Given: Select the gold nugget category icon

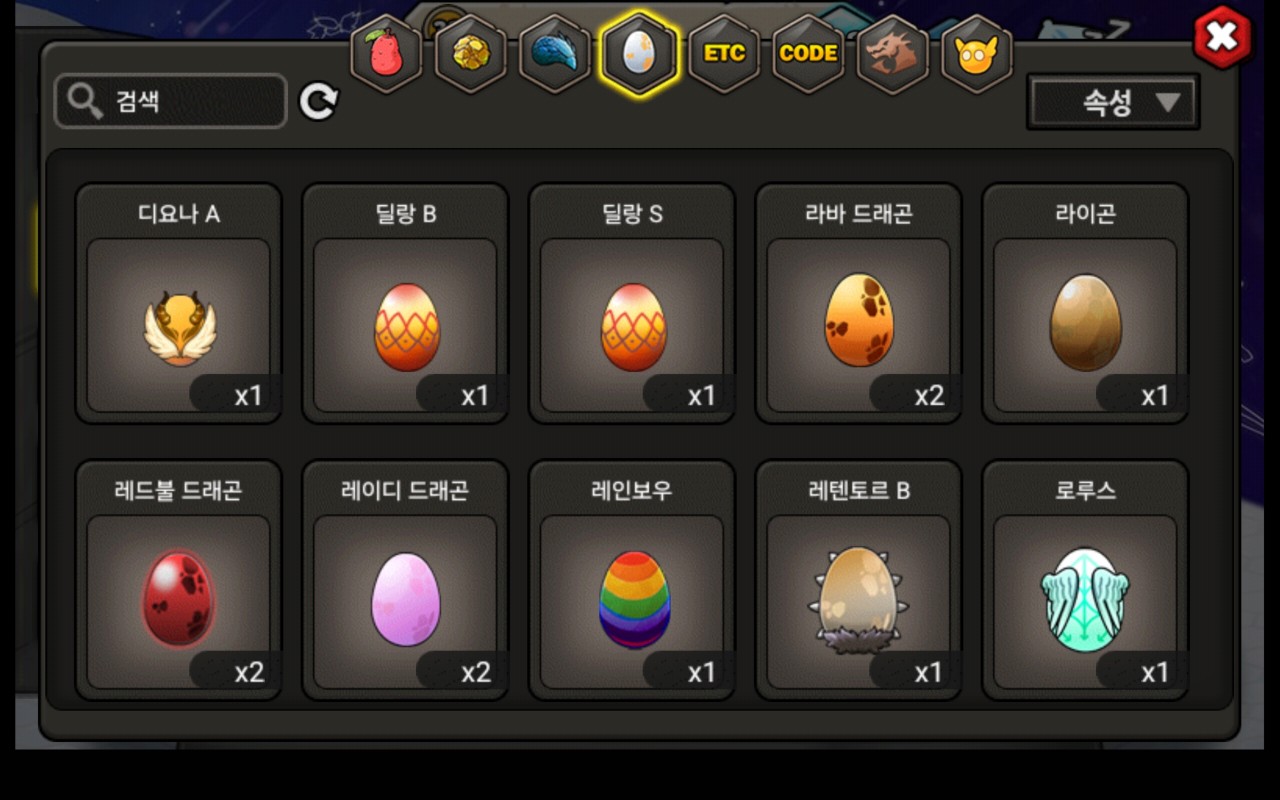Looking at the screenshot, I should pyautogui.click(x=470, y=54).
